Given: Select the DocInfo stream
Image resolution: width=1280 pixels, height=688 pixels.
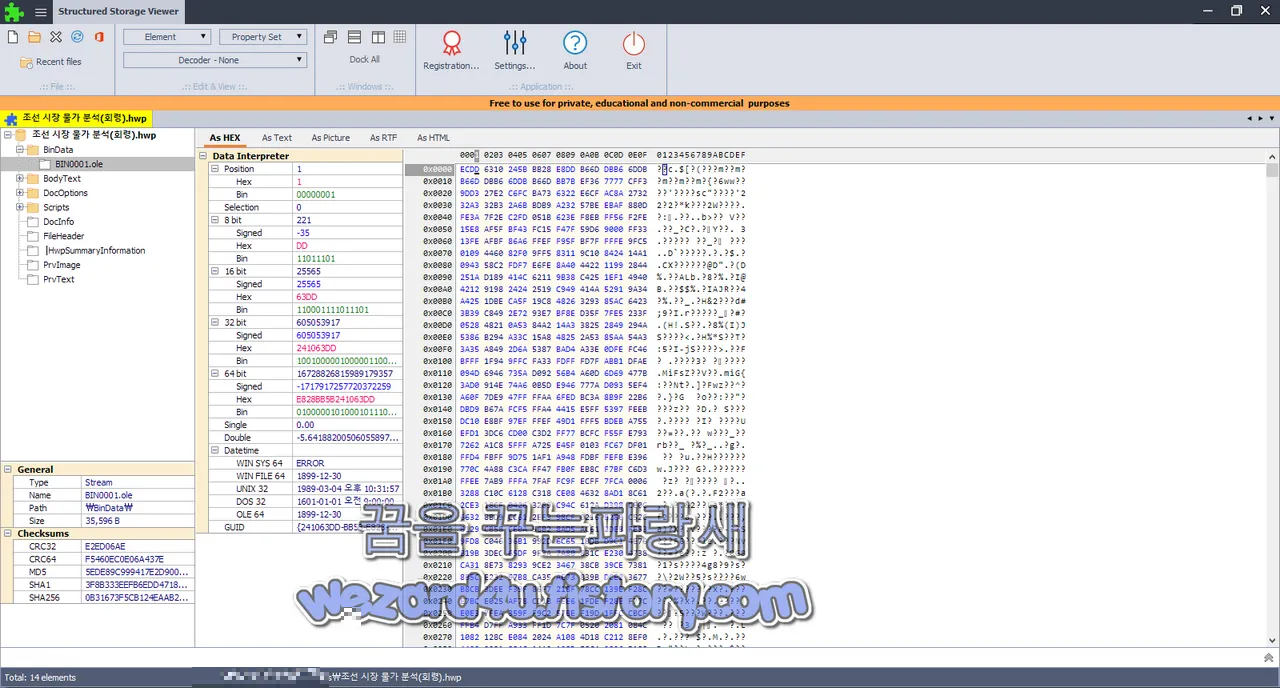Looking at the screenshot, I should [58, 222].
